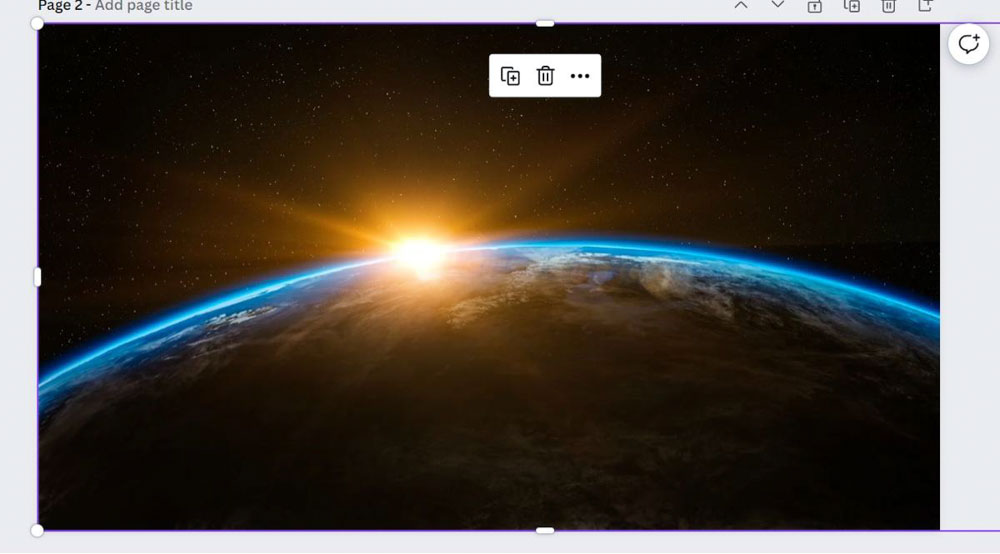Click the bottom-center edge handle of image
This screenshot has width=1000, height=554.
(x=545, y=530)
